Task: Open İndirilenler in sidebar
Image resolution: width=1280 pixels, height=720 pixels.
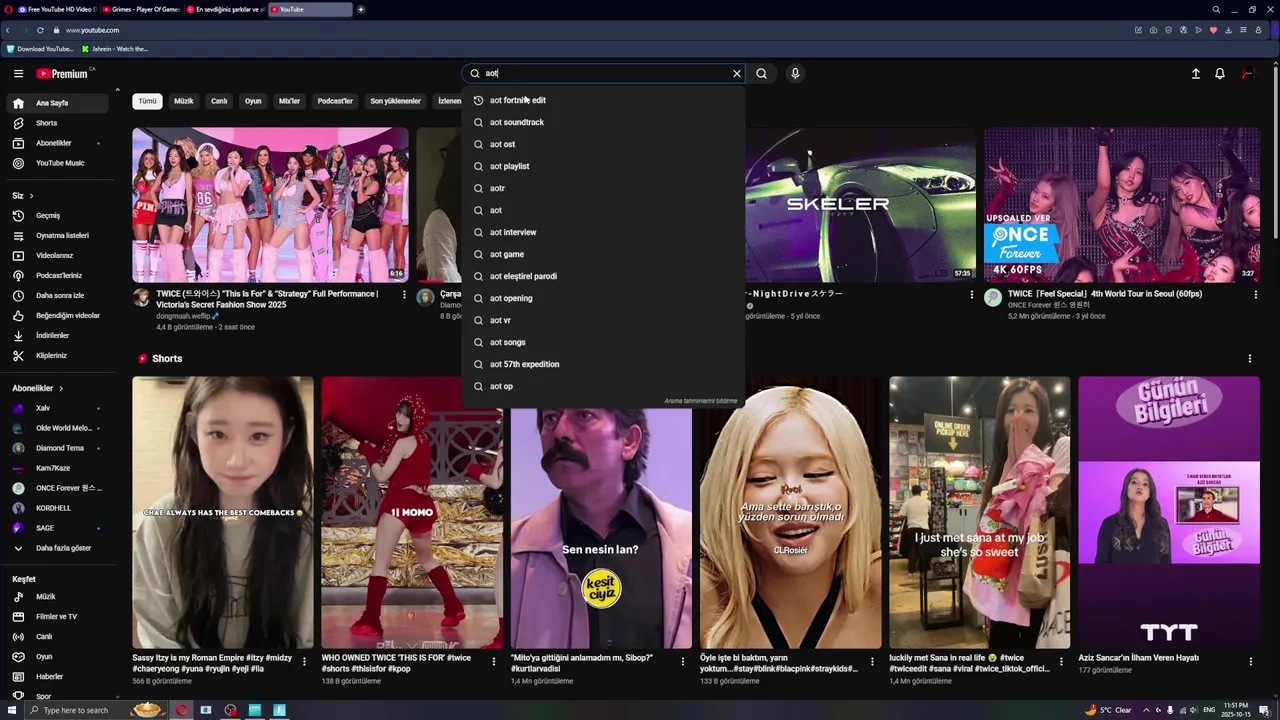Action: click(x=59, y=335)
